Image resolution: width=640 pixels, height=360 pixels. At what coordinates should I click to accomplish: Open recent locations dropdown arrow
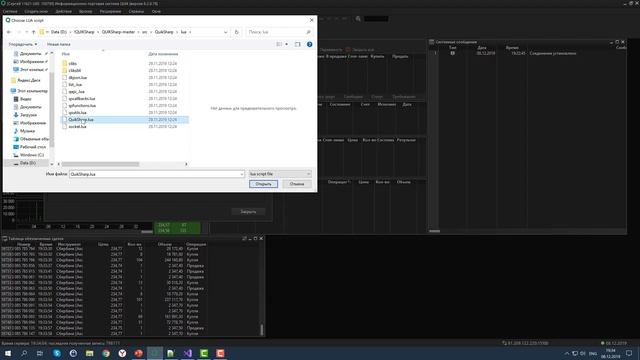(x=27, y=32)
